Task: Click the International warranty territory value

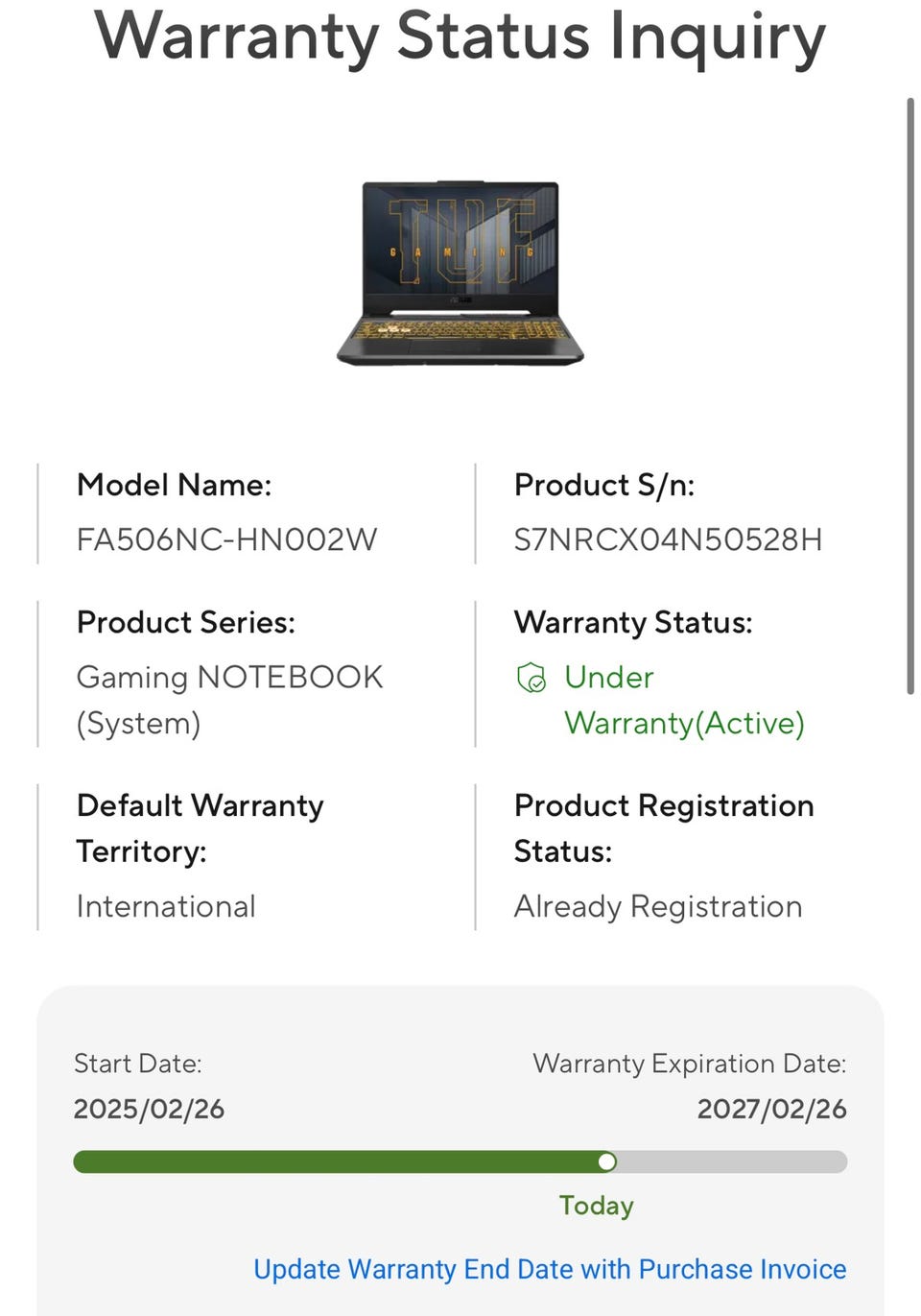Action: tap(166, 906)
